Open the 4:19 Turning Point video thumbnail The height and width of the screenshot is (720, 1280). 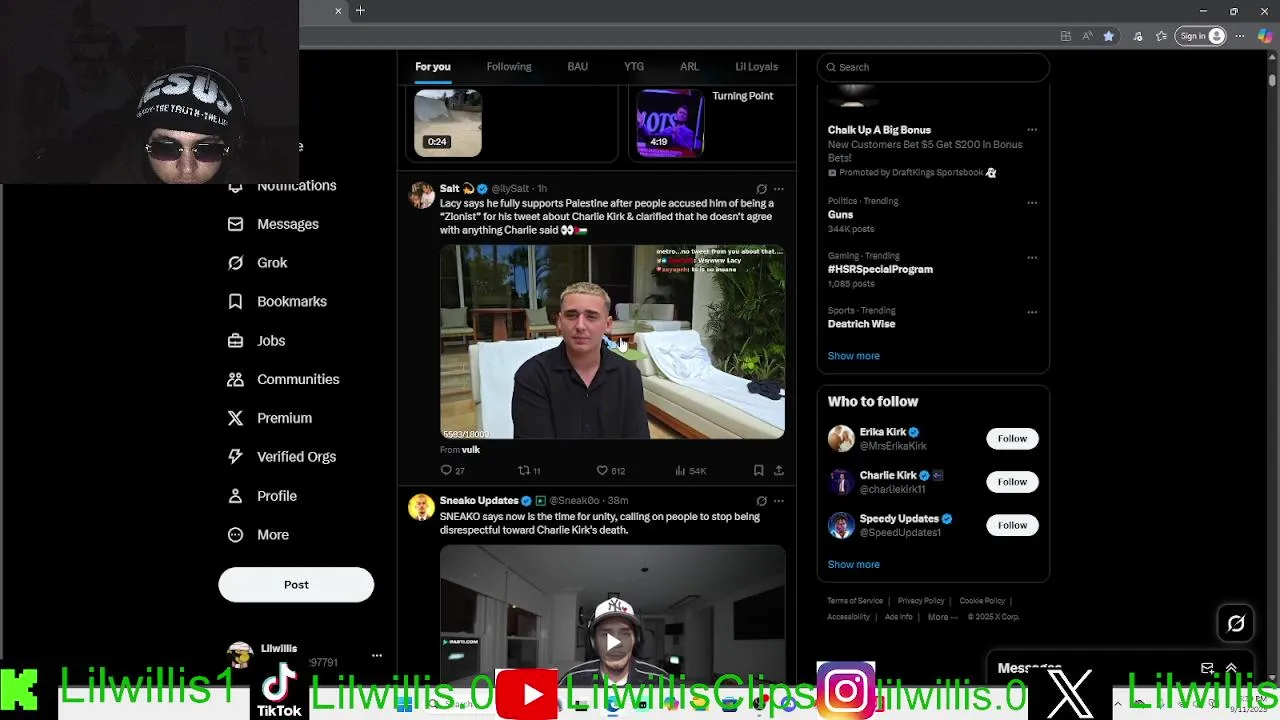coord(670,122)
